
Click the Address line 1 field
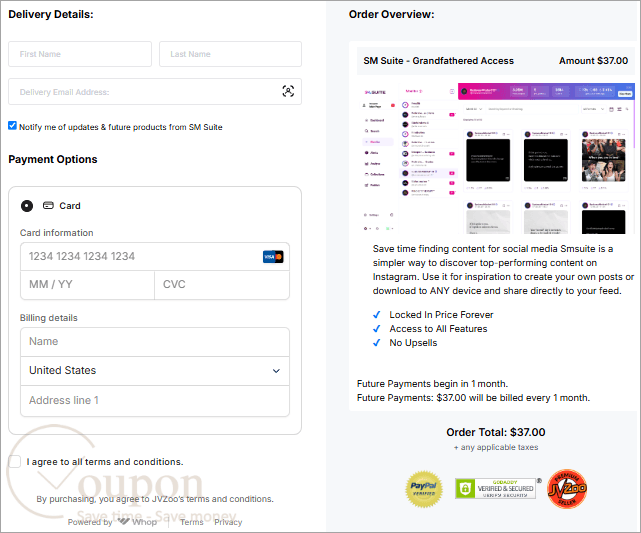pyautogui.click(x=155, y=401)
